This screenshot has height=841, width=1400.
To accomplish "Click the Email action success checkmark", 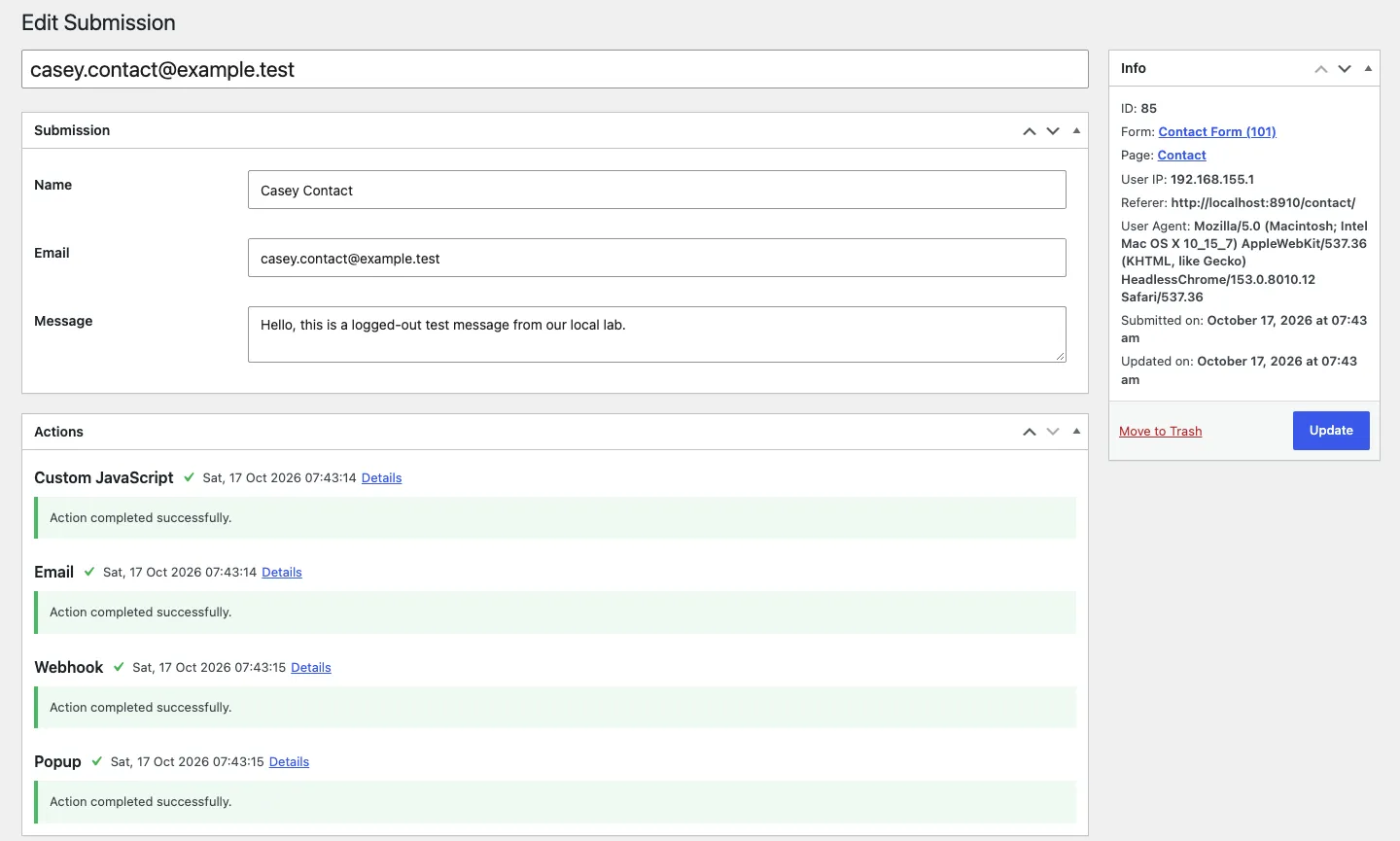I will (89, 572).
